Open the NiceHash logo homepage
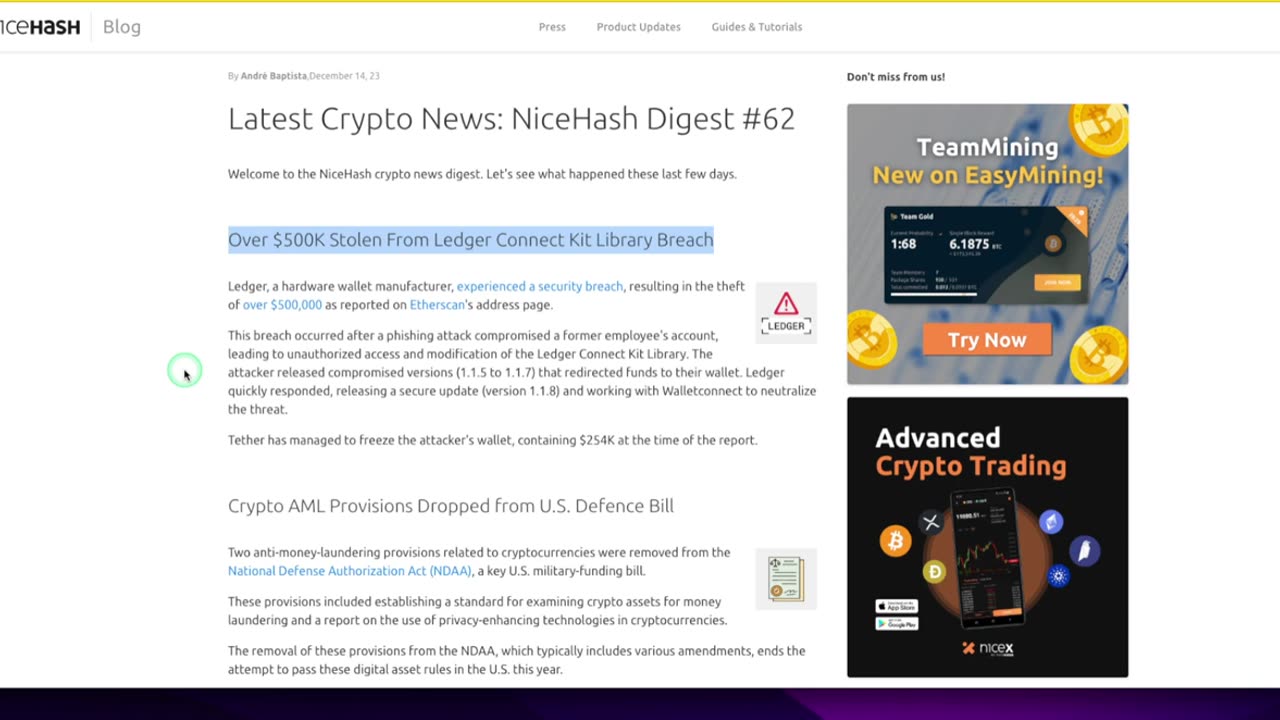 [x=40, y=27]
